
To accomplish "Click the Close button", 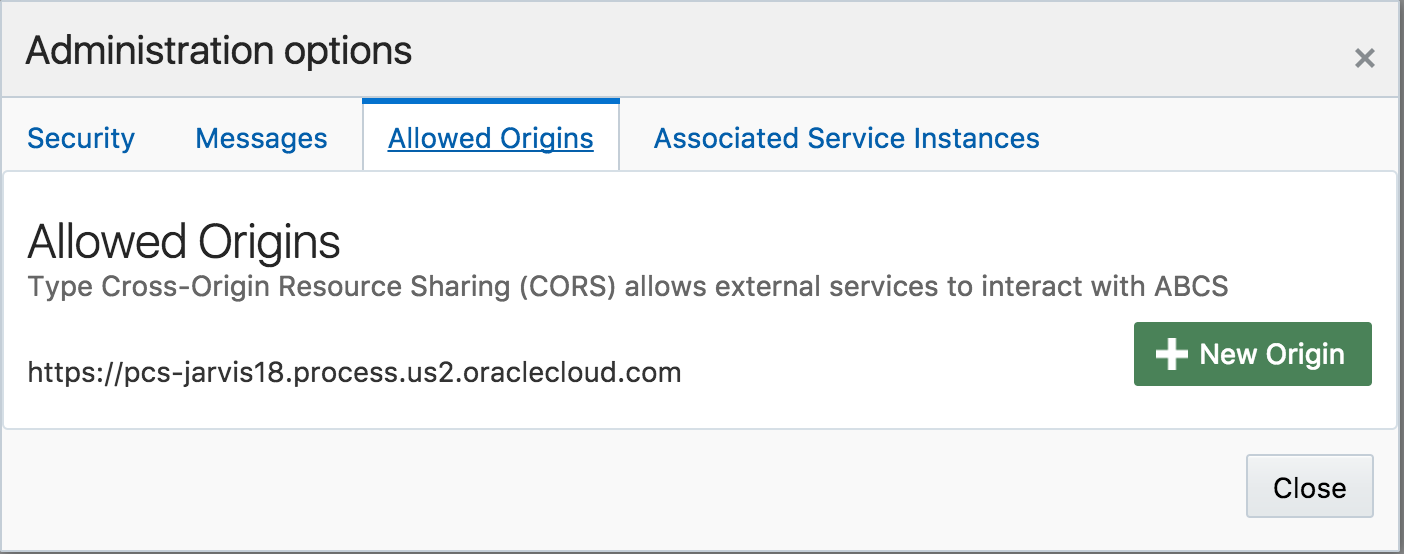I will pos(1310,487).
